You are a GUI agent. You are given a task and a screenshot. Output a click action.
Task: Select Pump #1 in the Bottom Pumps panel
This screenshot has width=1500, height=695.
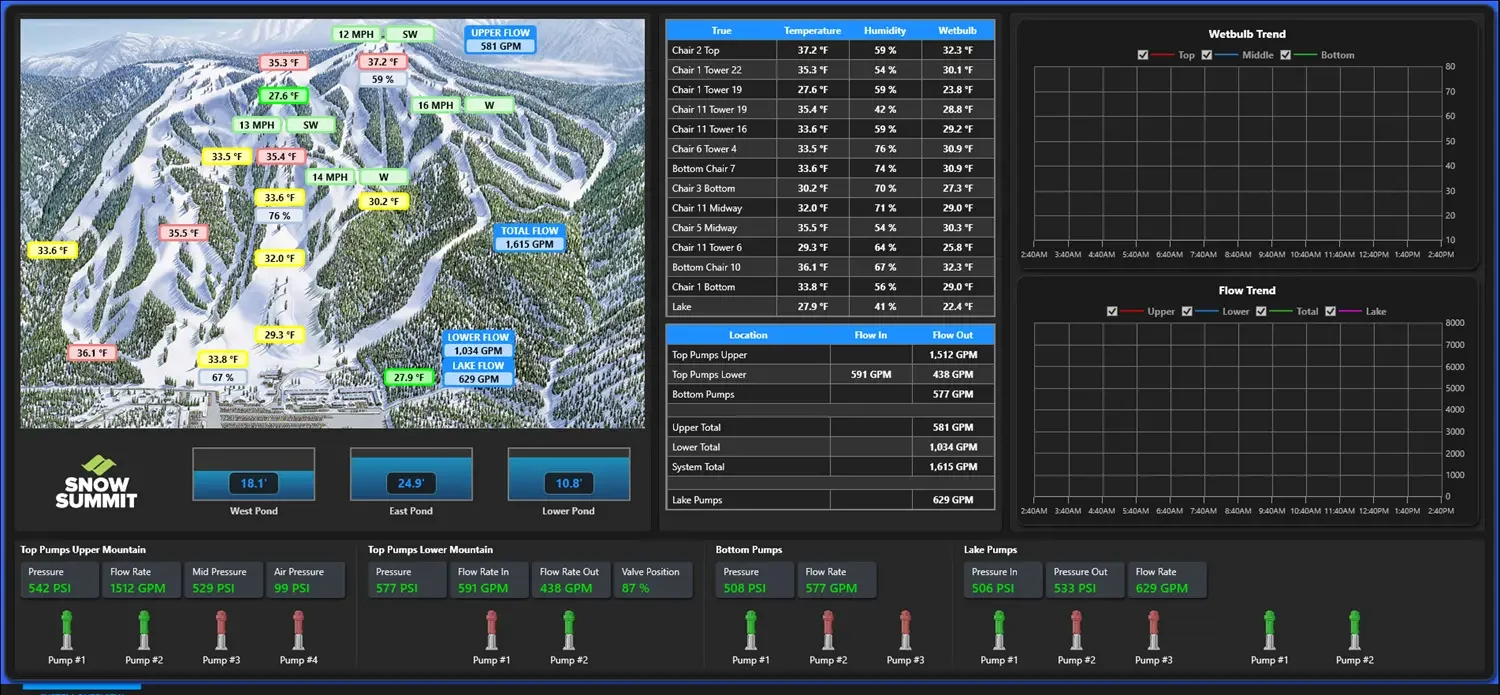click(751, 632)
